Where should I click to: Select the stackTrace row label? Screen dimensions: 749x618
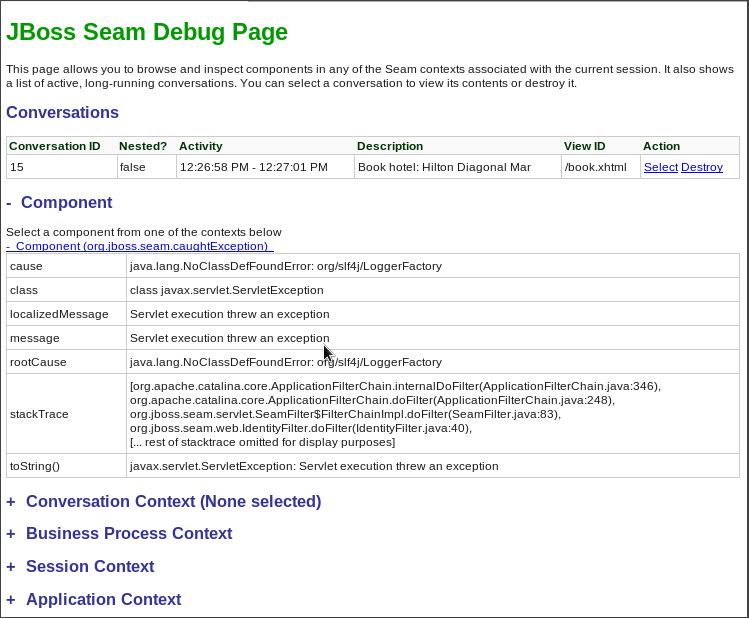[x=39, y=414]
